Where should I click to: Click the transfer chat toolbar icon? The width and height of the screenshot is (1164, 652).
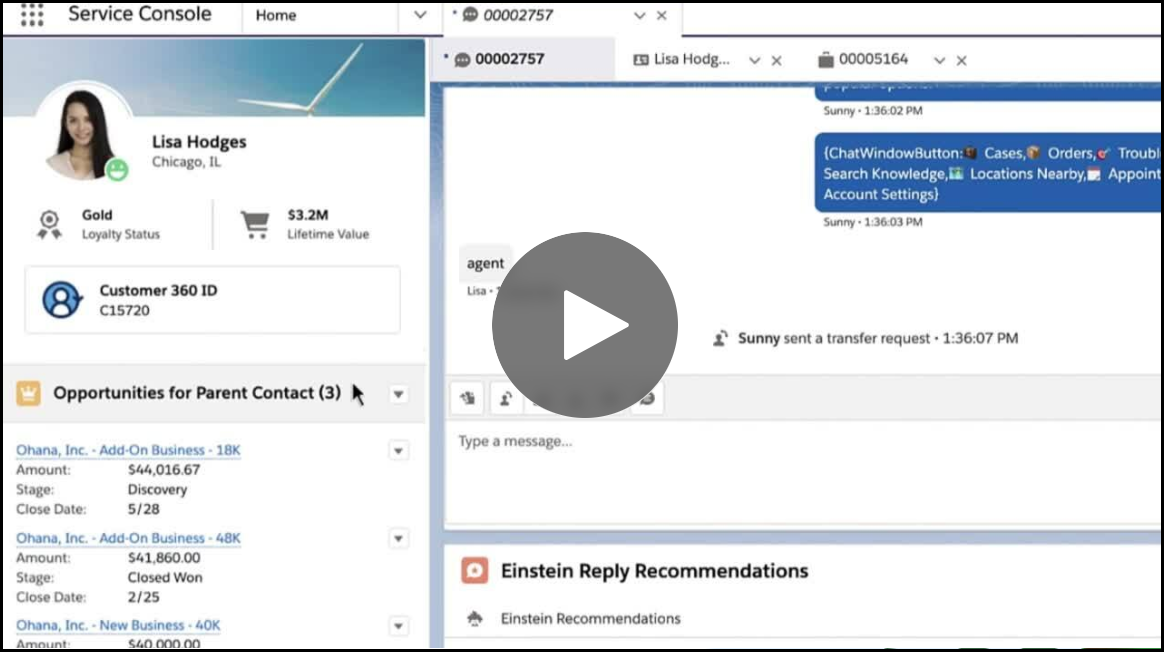(506, 399)
